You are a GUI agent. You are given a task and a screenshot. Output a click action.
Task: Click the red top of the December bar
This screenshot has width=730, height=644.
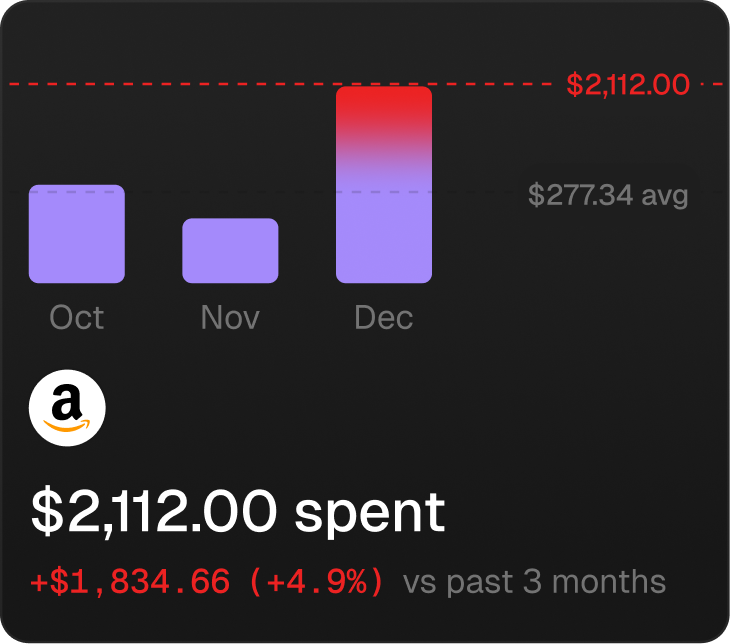pyautogui.click(x=384, y=110)
